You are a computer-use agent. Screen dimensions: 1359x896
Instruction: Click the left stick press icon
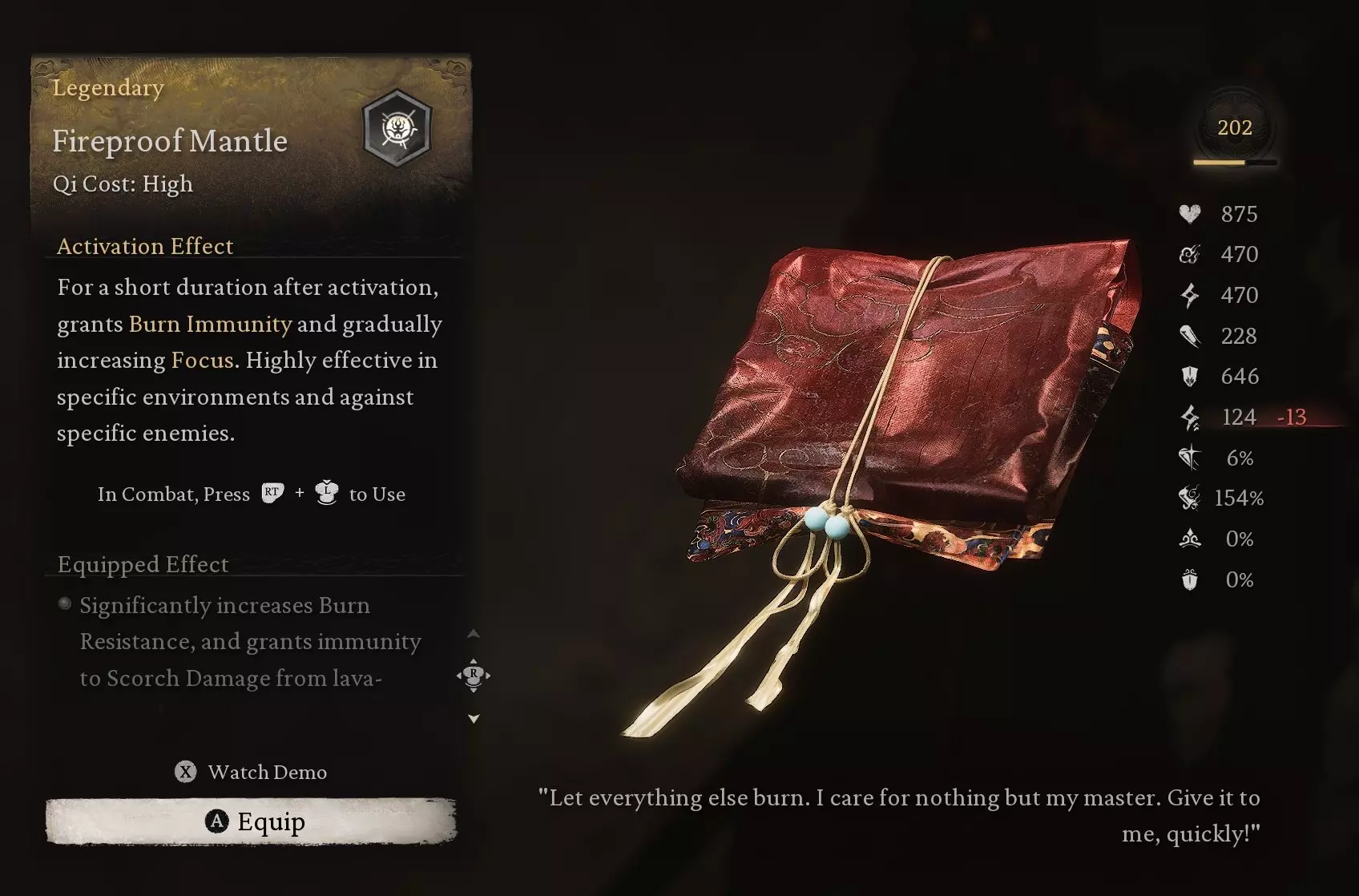[327, 493]
